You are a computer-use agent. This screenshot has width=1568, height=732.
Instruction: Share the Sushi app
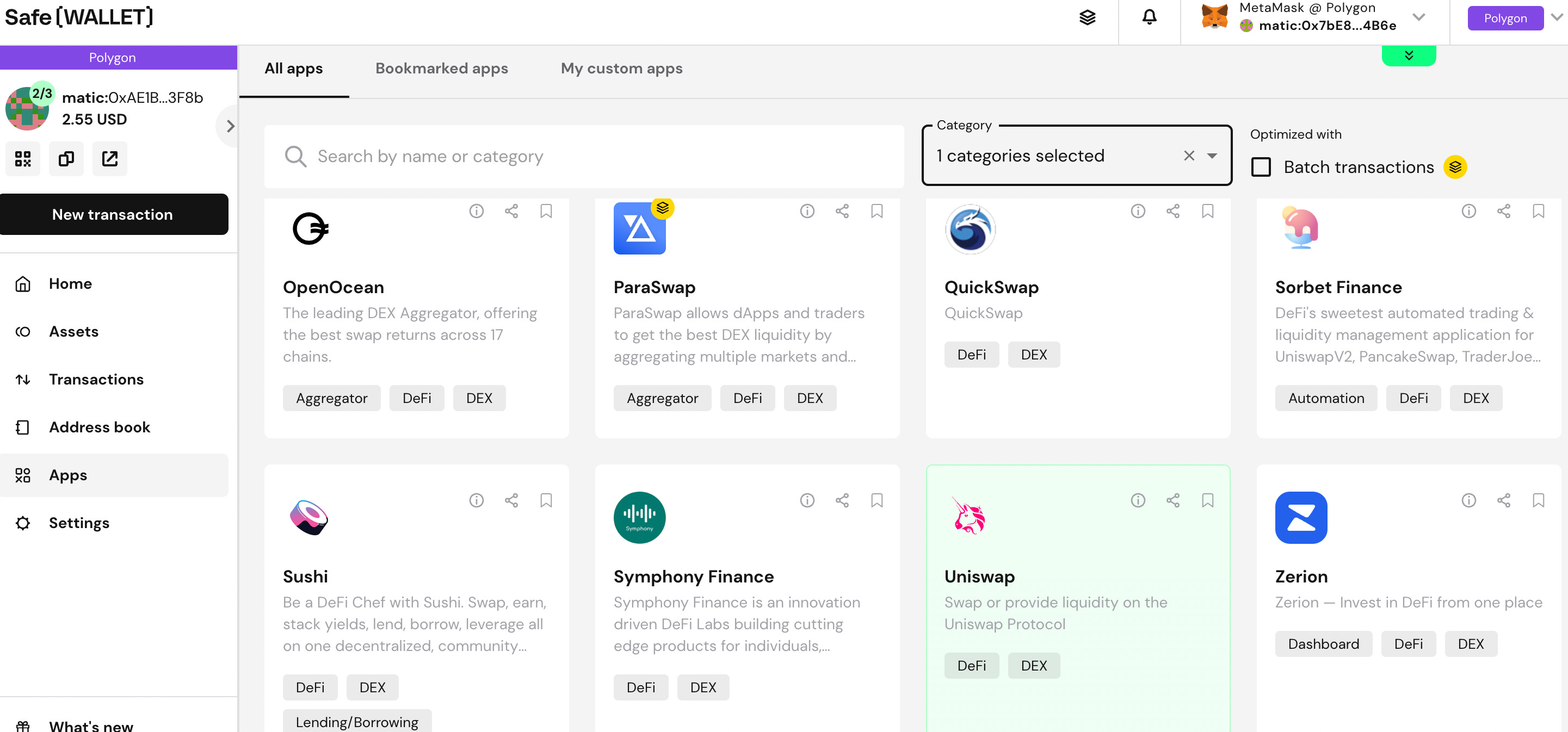tap(511, 500)
